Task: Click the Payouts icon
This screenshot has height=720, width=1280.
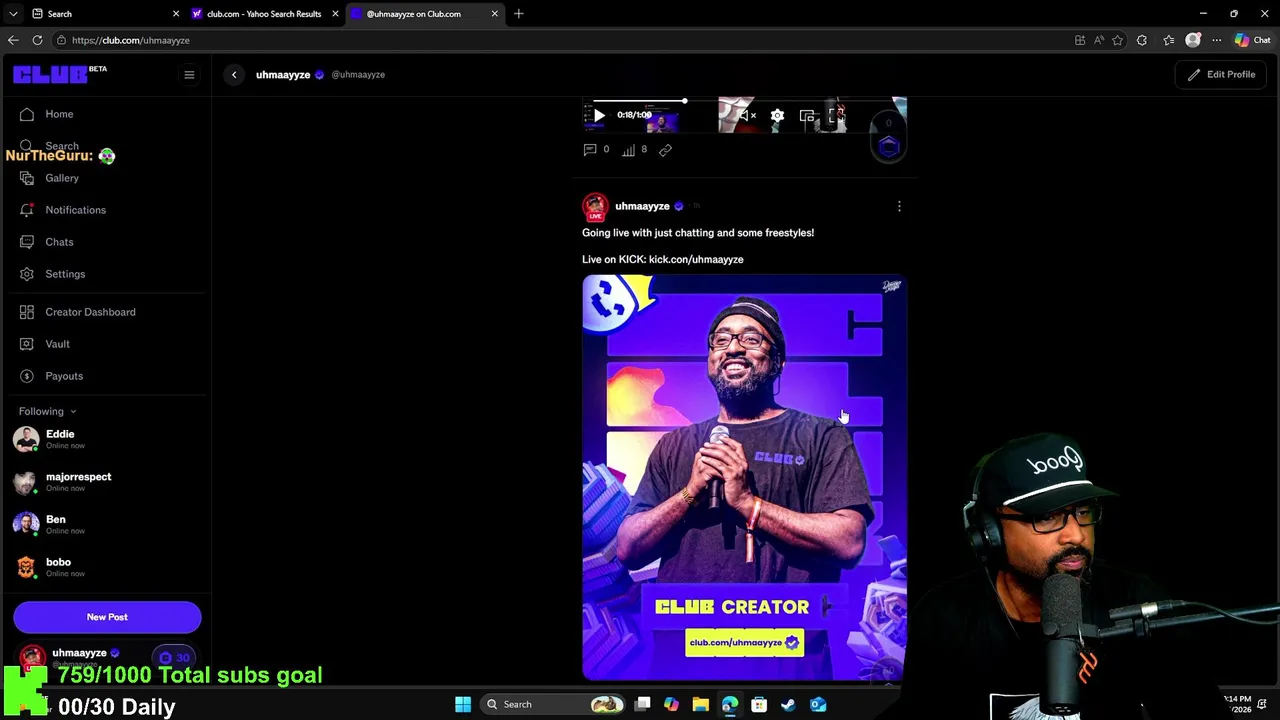Action: click(27, 376)
